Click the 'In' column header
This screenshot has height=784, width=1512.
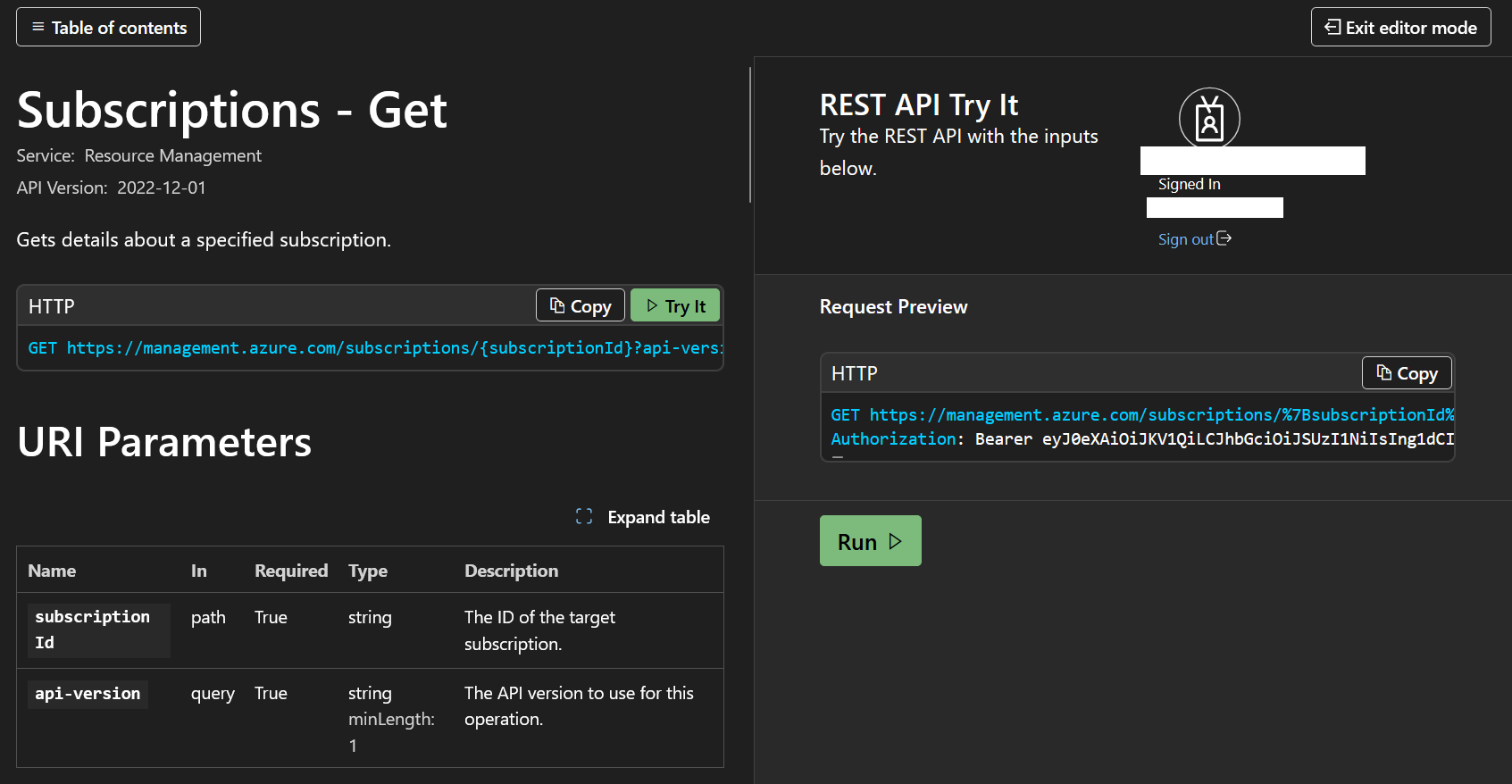pos(198,571)
